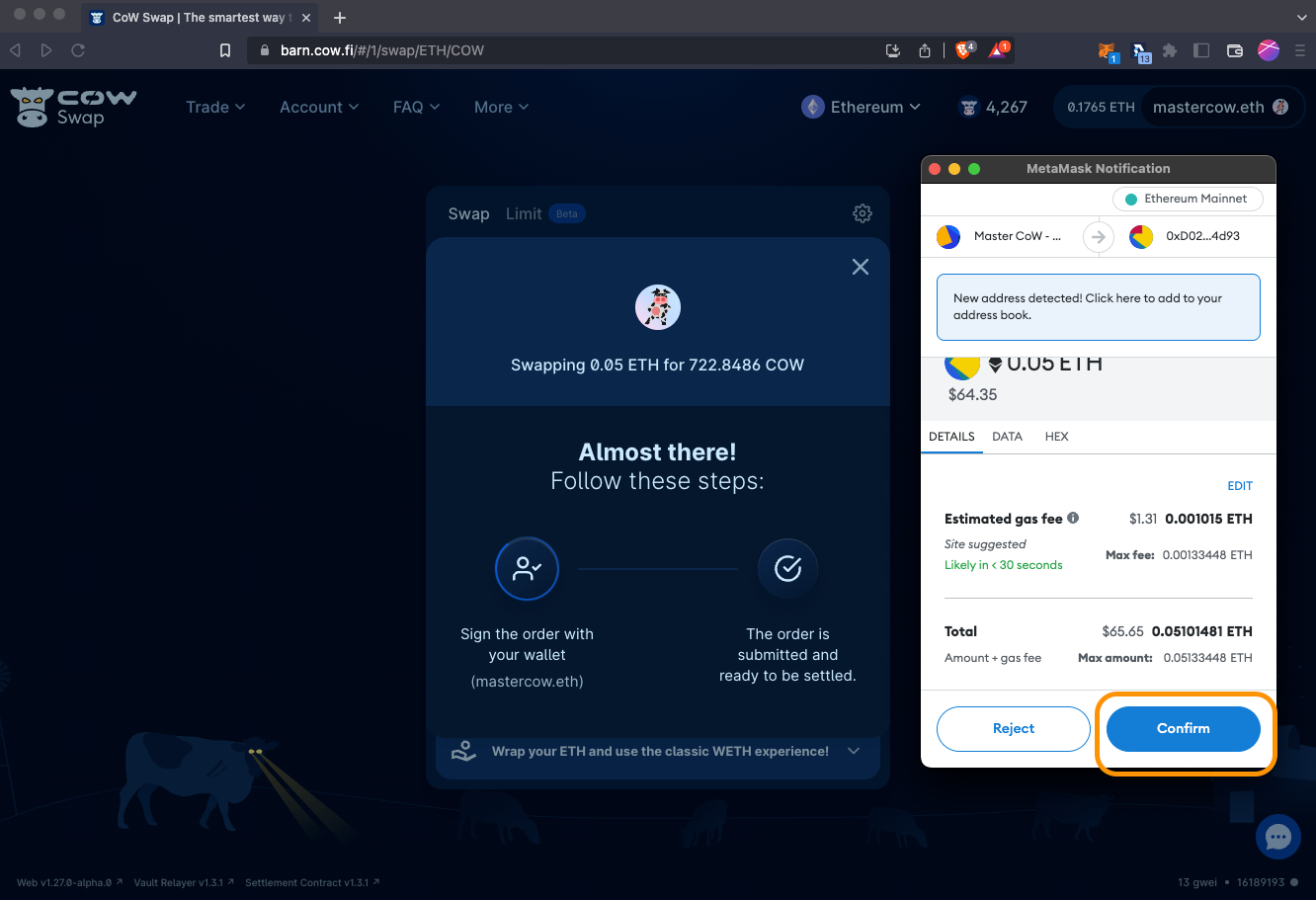Open the Limit tab with Beta badge

click(524, 212)
